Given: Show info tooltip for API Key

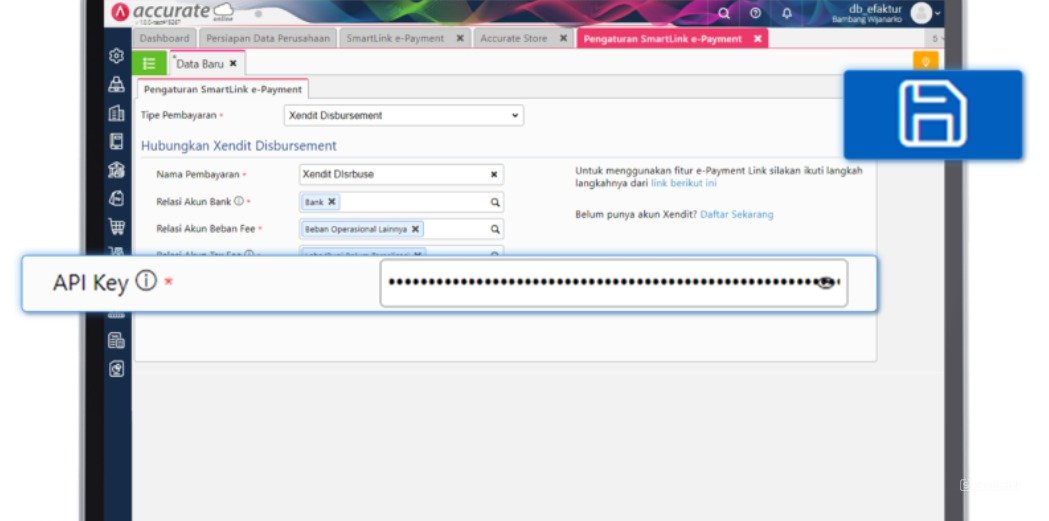Looking at the screenshot, I should [146, 281].
